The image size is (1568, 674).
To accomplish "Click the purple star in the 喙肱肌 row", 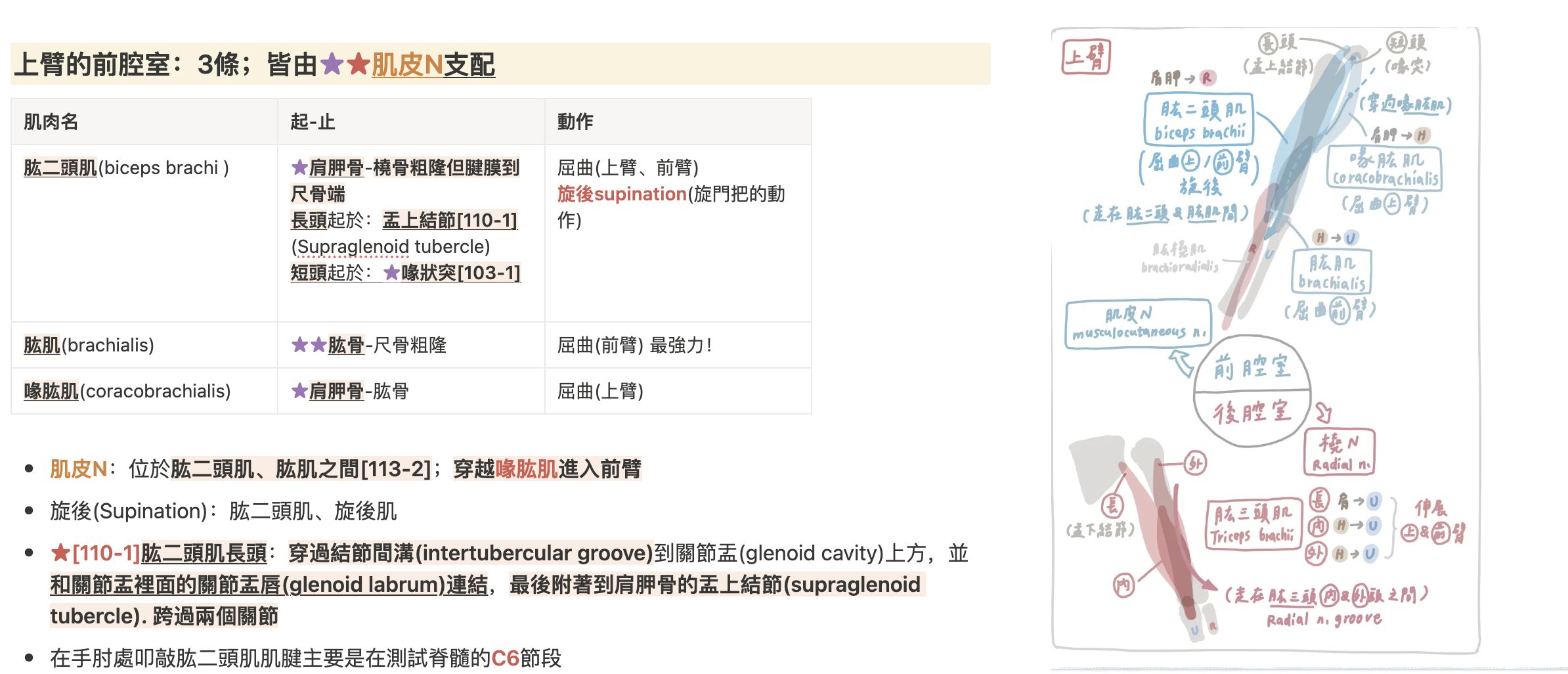I will pyautogui.click(x=299, y=391).
